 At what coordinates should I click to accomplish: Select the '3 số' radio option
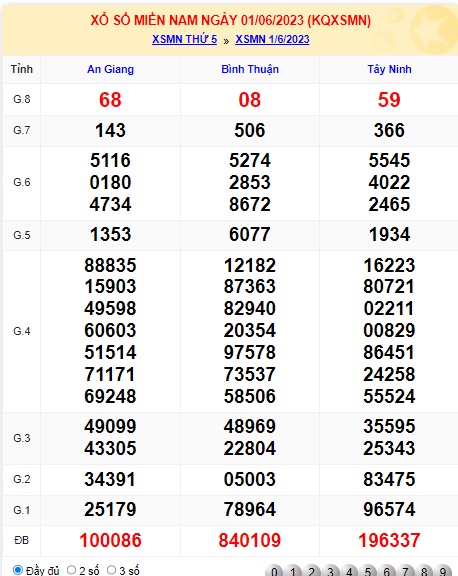111,570
